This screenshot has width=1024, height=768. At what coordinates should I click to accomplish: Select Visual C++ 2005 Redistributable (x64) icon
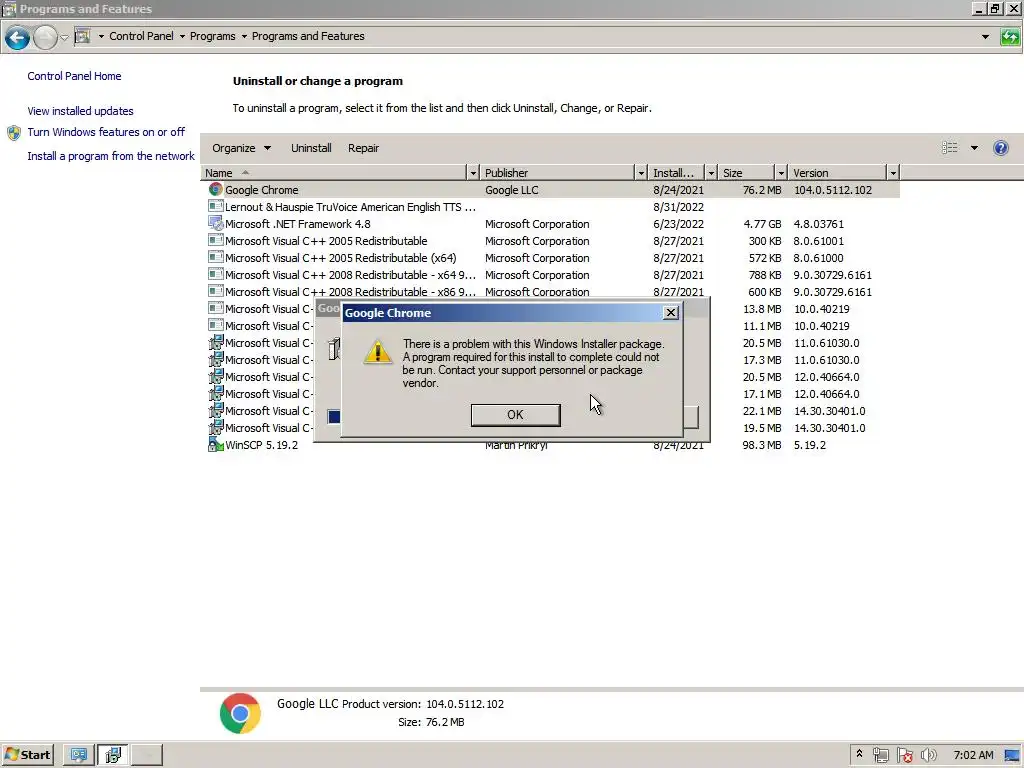coord(216,257)
